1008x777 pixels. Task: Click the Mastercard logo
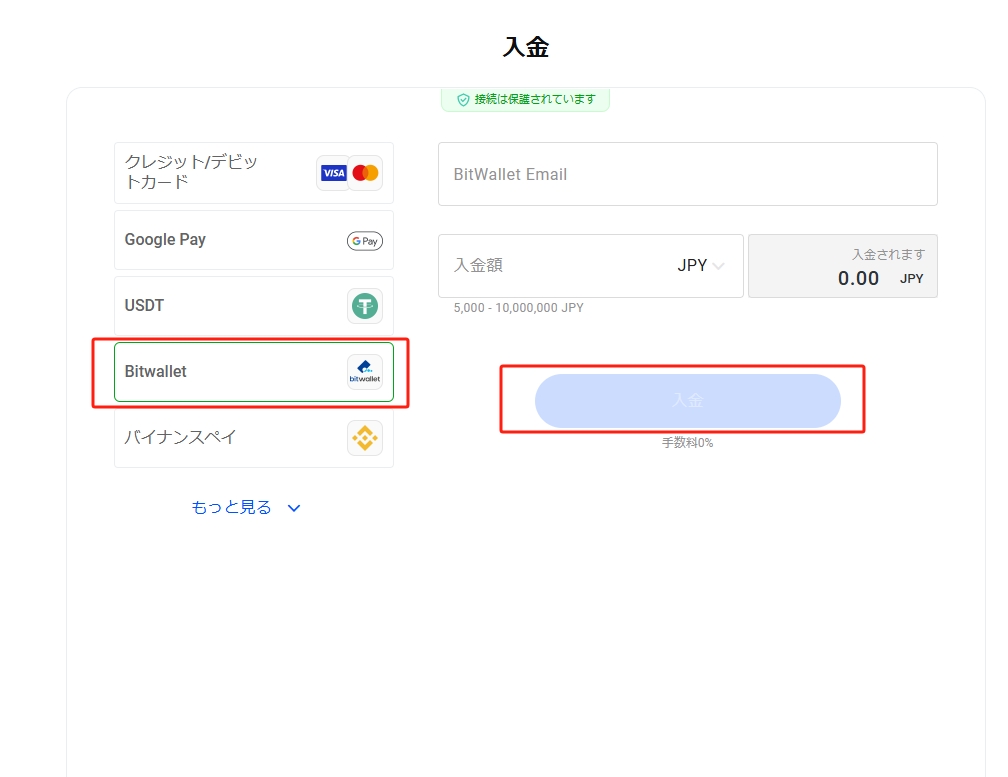tap(365, 173)
